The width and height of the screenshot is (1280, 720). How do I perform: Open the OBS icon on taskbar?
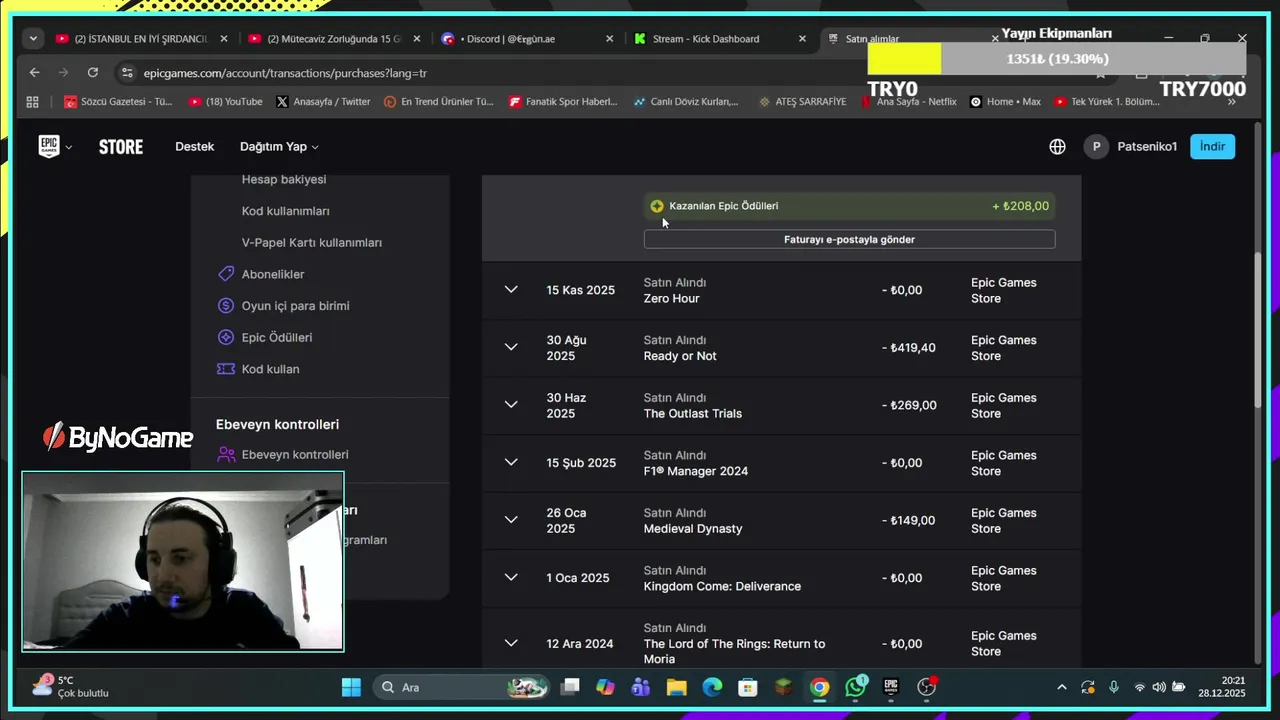click(x=927, y=687)
